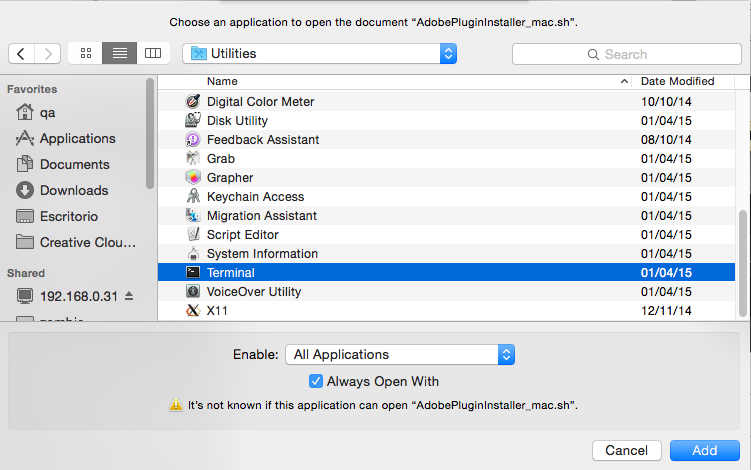This screenshot has width=751, height=470.
Task: Click the 10/10/14 date for Digital Color Meter
Action: (666, 102)
